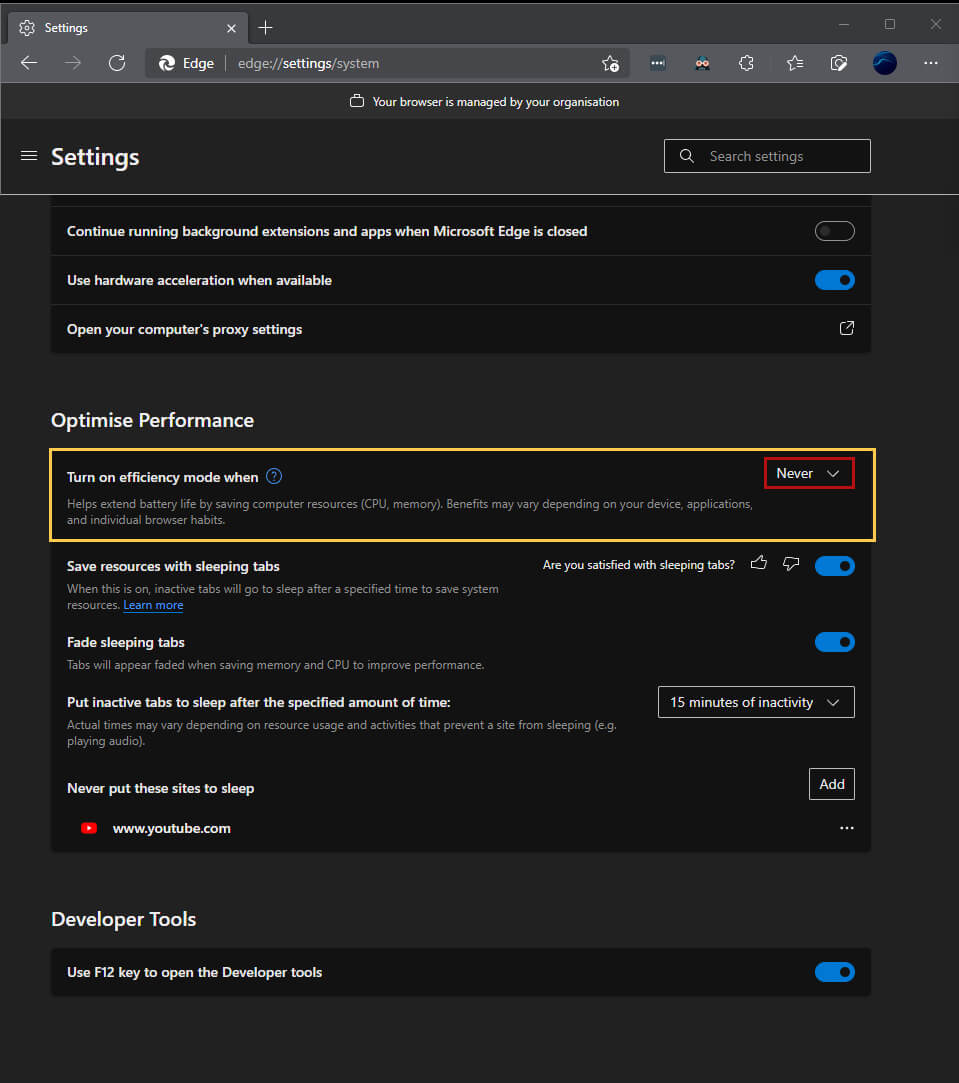This screenshot has height=1083, width=959.
Task: Click Open your computer's proxy settings row
Action: pos(461,329)
